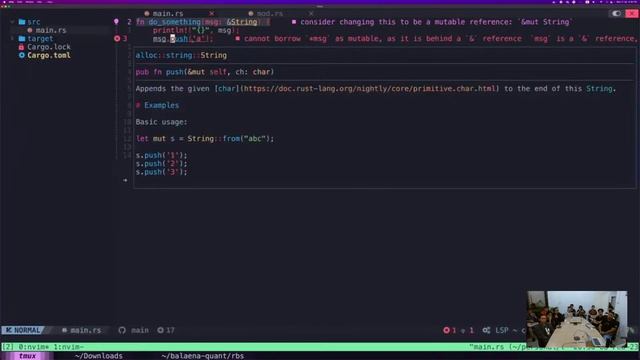Screen dimensions: 640x360
Task: Click the Cargo.lock lock icon
Action: click(x=22, y=47)
